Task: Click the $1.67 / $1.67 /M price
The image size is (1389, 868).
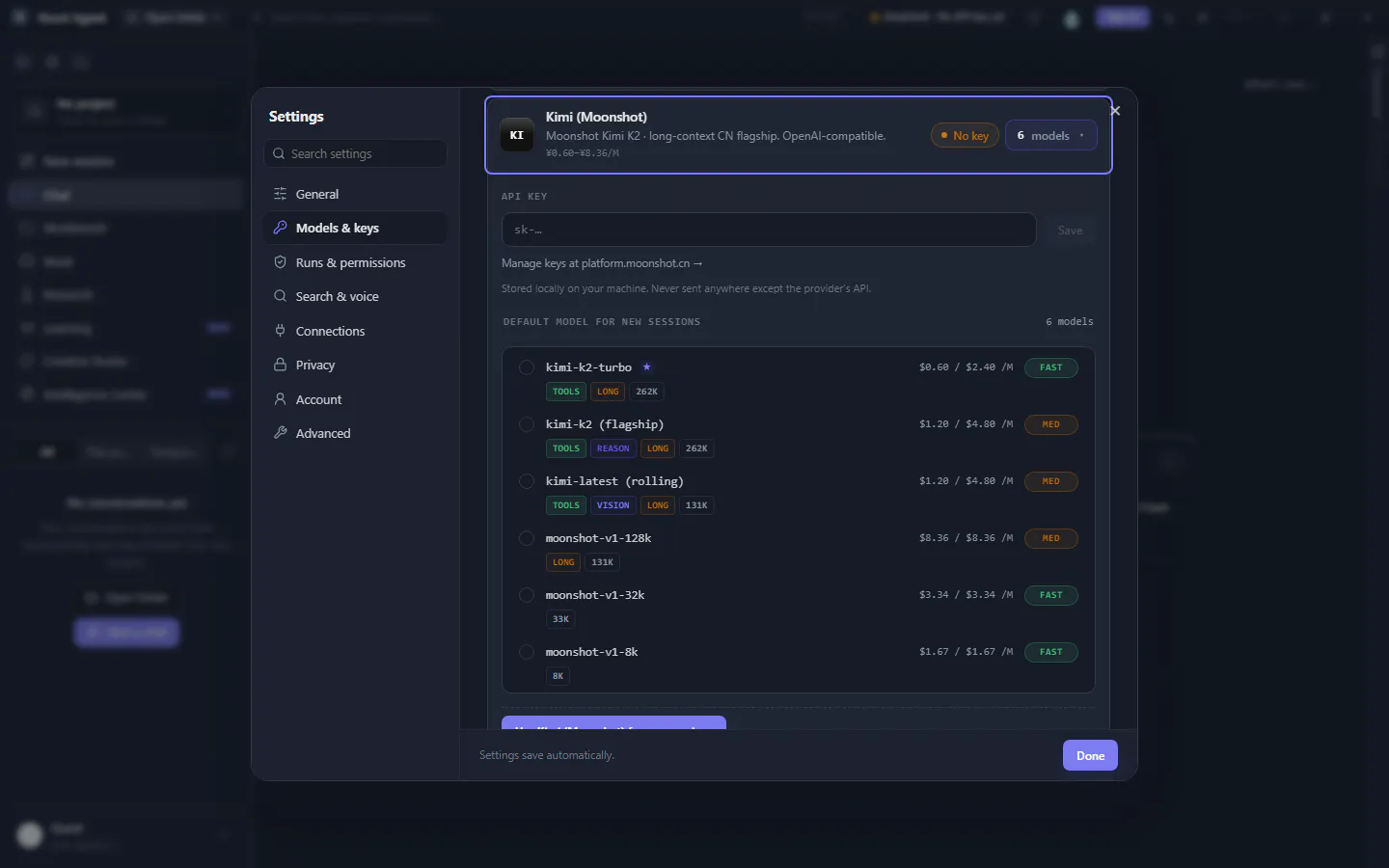Action: pos(966,652)
